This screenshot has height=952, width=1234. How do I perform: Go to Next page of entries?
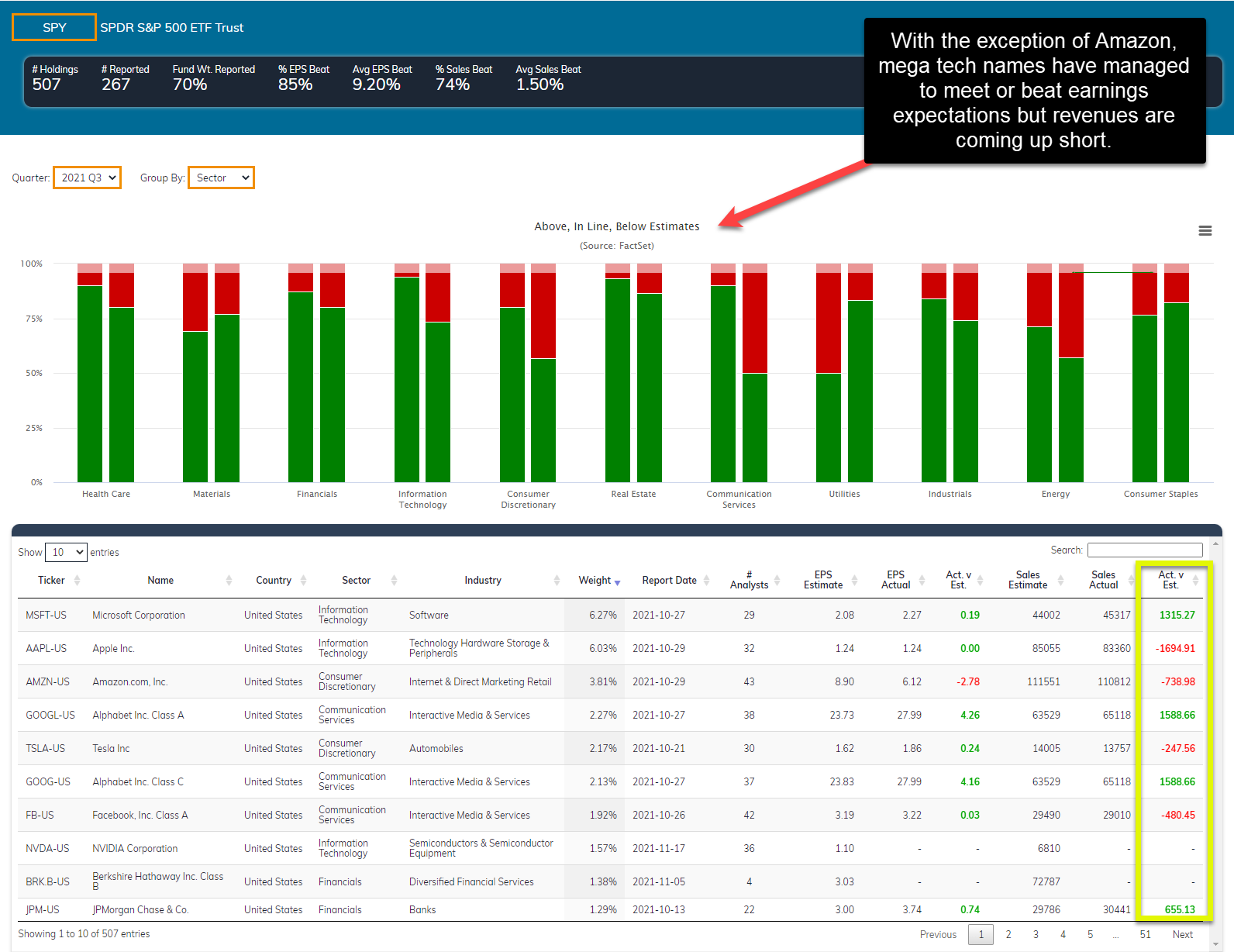[x=1182, y=934]
